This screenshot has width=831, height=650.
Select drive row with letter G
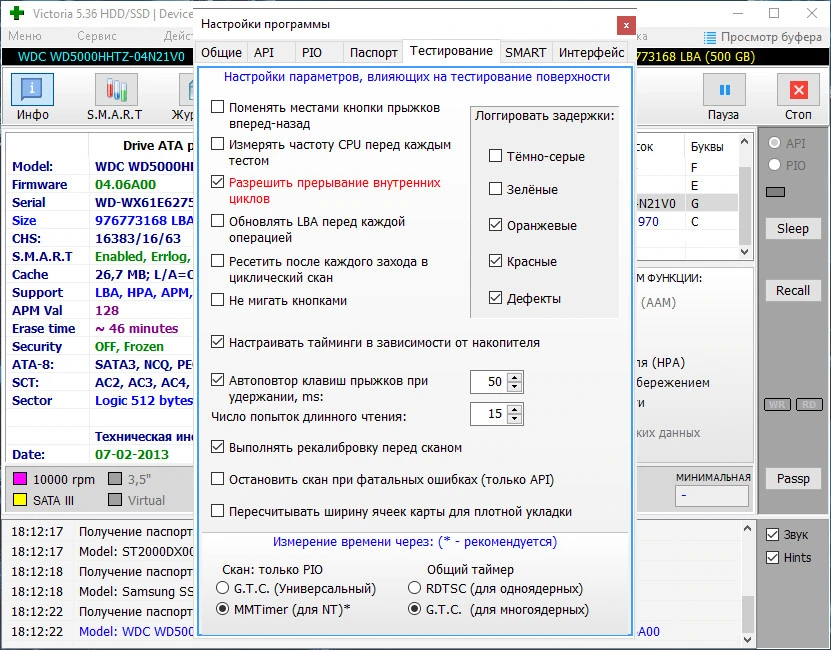pyautogui.click(x=687, y=203)
